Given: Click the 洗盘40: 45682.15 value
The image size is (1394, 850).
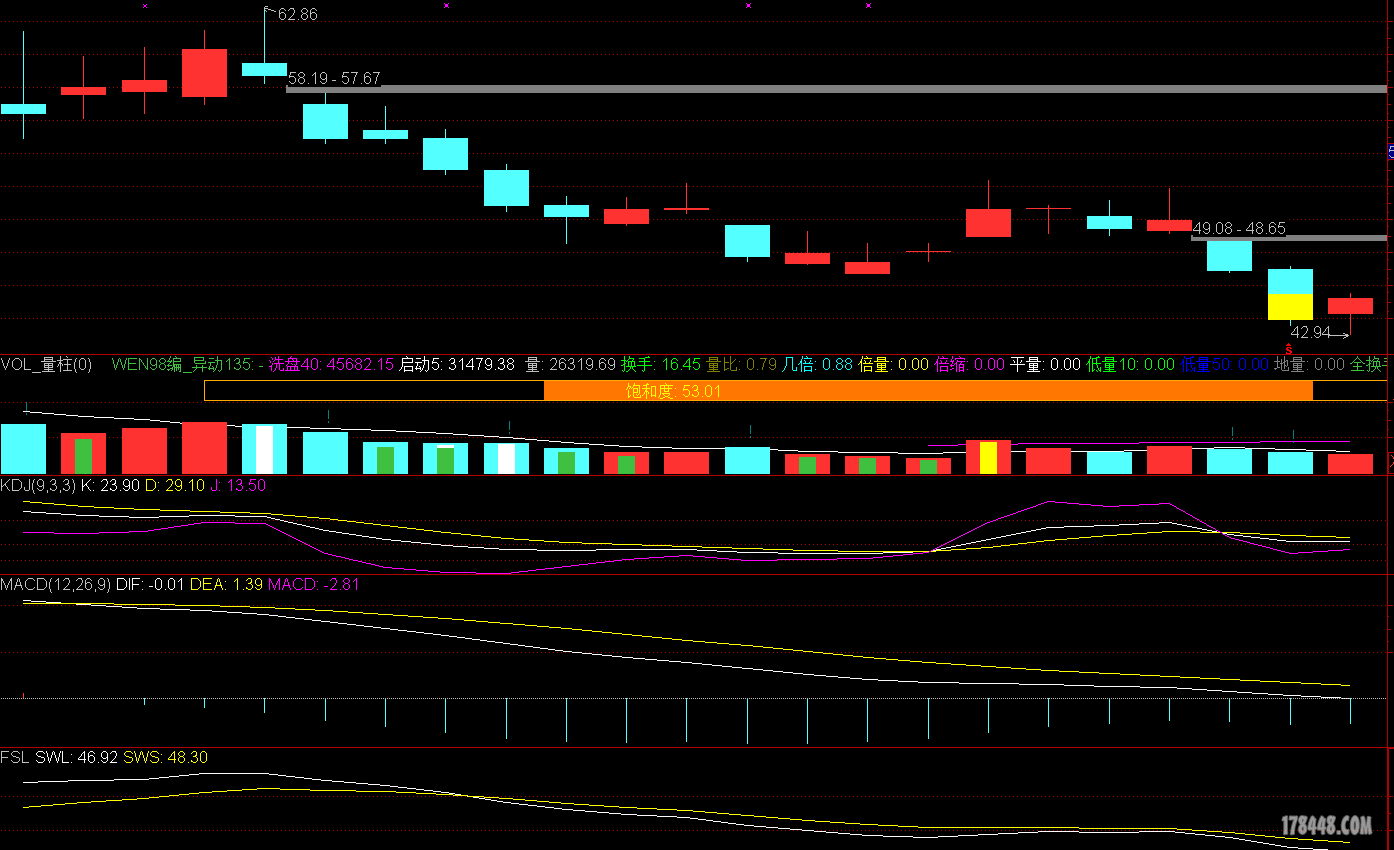Looking at the screenshot, I should (x=331, y=365).
